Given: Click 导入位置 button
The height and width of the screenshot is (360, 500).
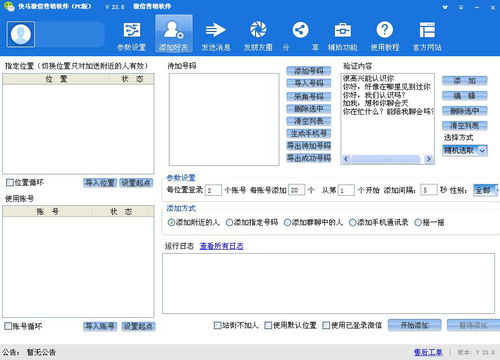Looking at the screenshot, I should click(x=100, y=183).
